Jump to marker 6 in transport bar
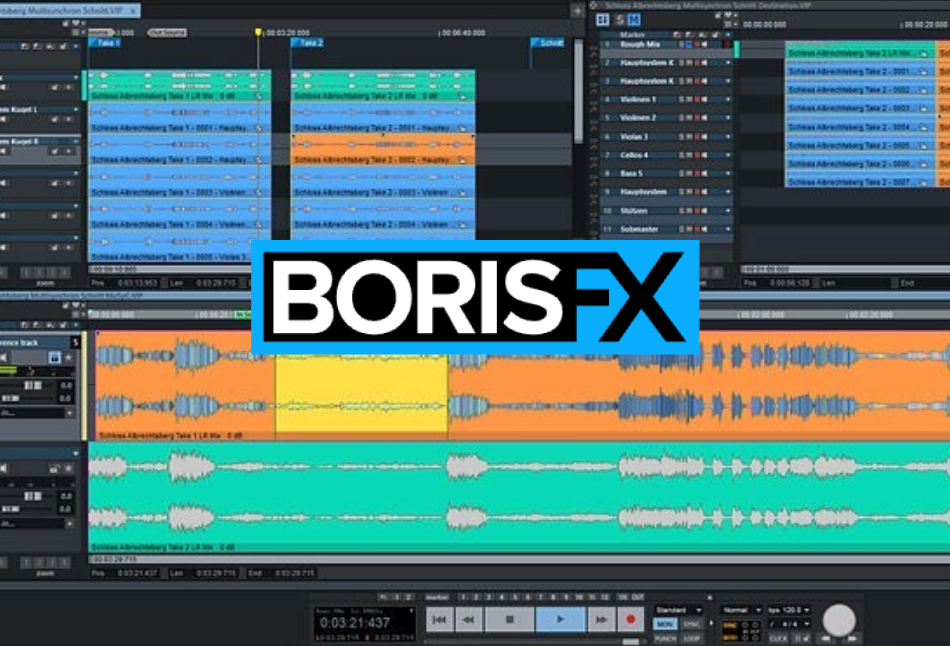The image size is (950, 646). (x=528, y=598)
